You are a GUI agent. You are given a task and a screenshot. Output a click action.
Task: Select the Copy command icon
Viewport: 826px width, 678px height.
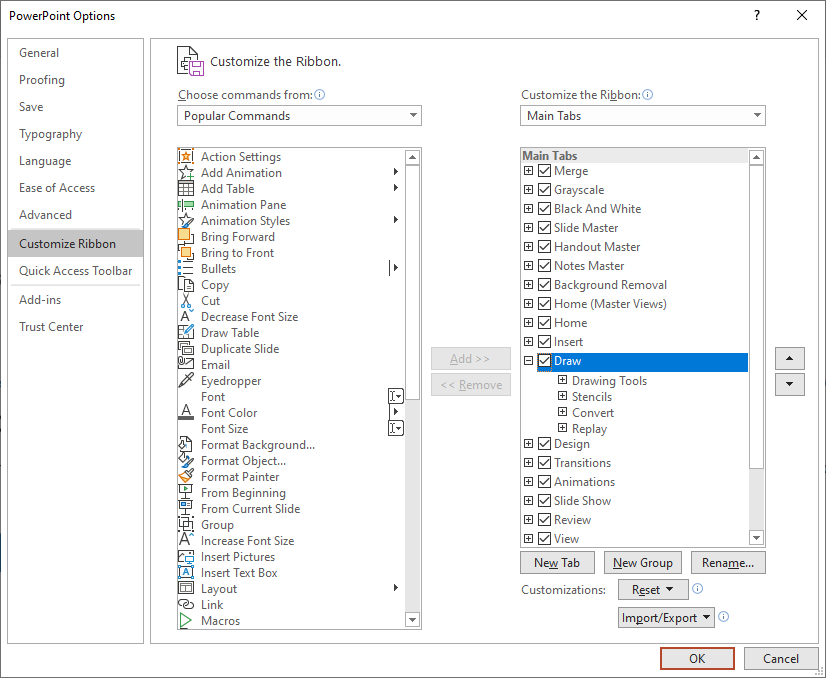pos(185,284)
